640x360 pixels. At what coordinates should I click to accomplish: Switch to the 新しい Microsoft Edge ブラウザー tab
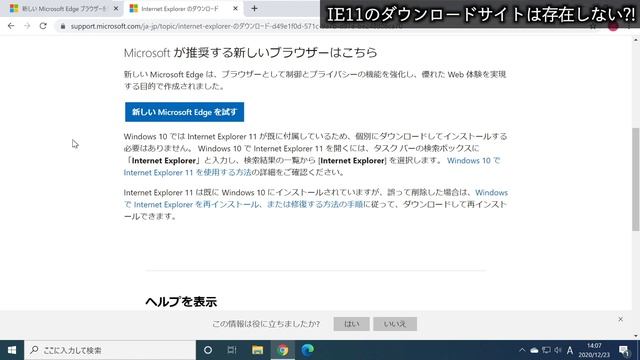coord(61,8)
